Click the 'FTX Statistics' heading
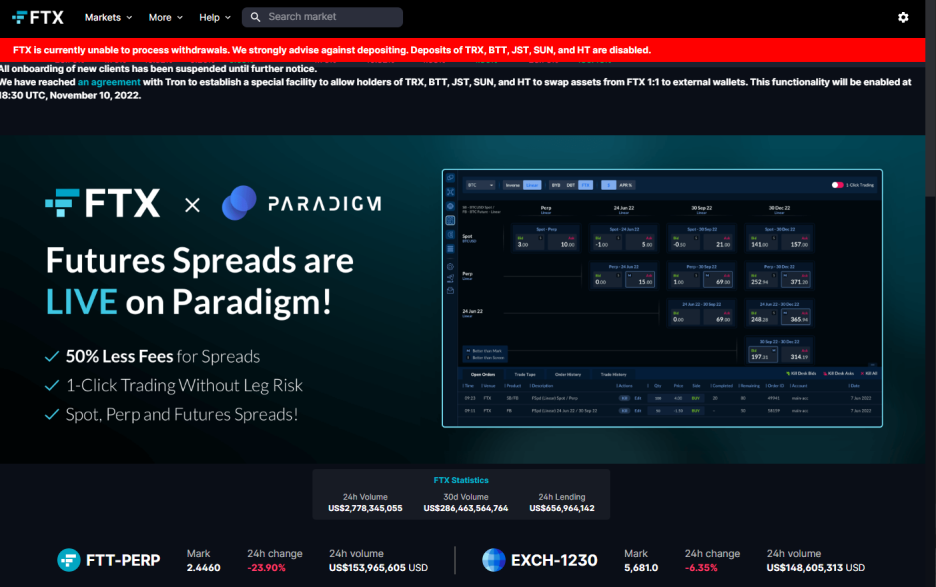Image resolution: width=936 pixels, height=587 pixels. tap(461, 480)
